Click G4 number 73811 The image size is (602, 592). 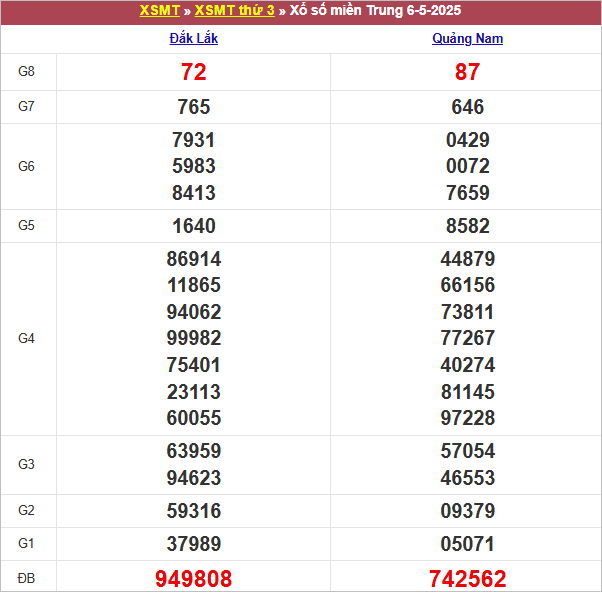click(x=467, y=312)
